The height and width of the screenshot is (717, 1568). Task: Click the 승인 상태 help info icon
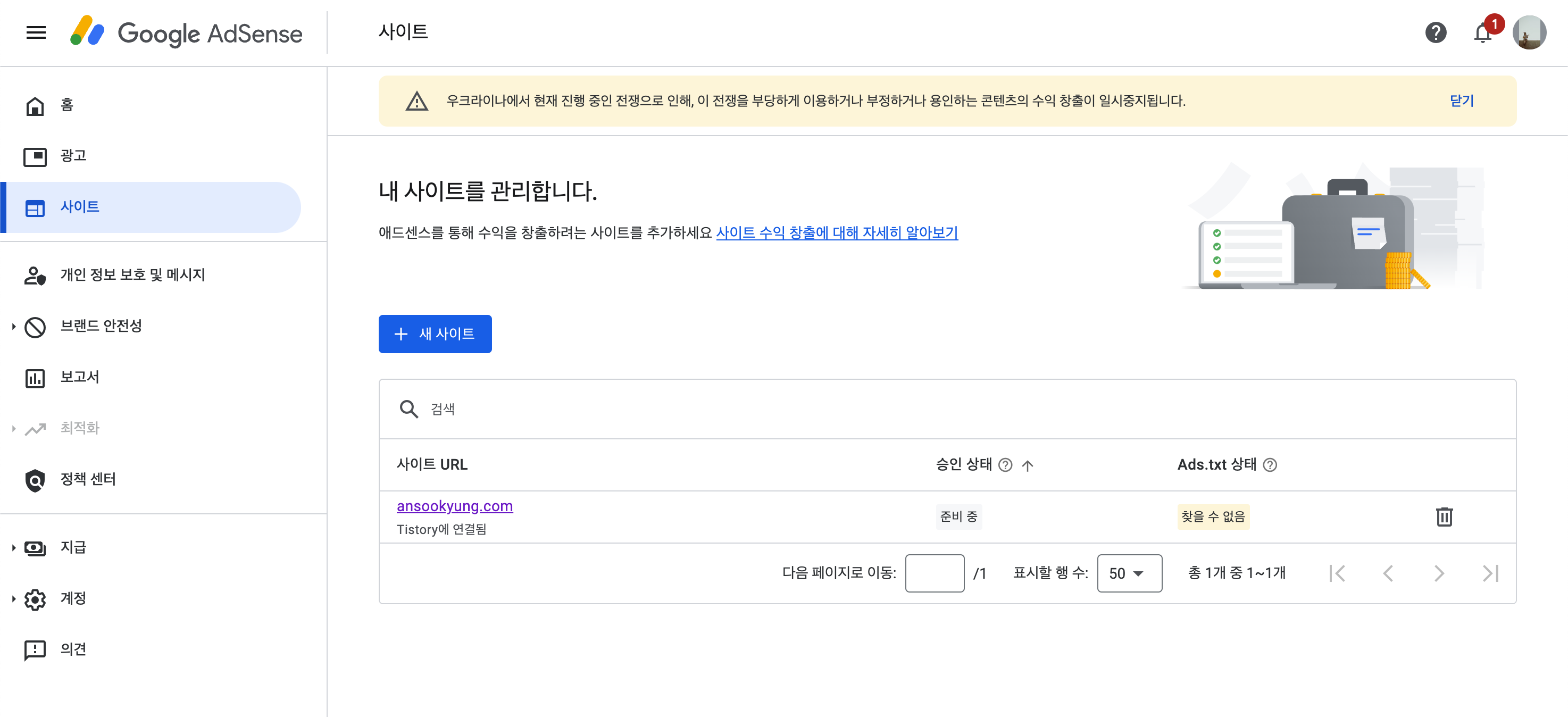click(x=1006, y=465)
